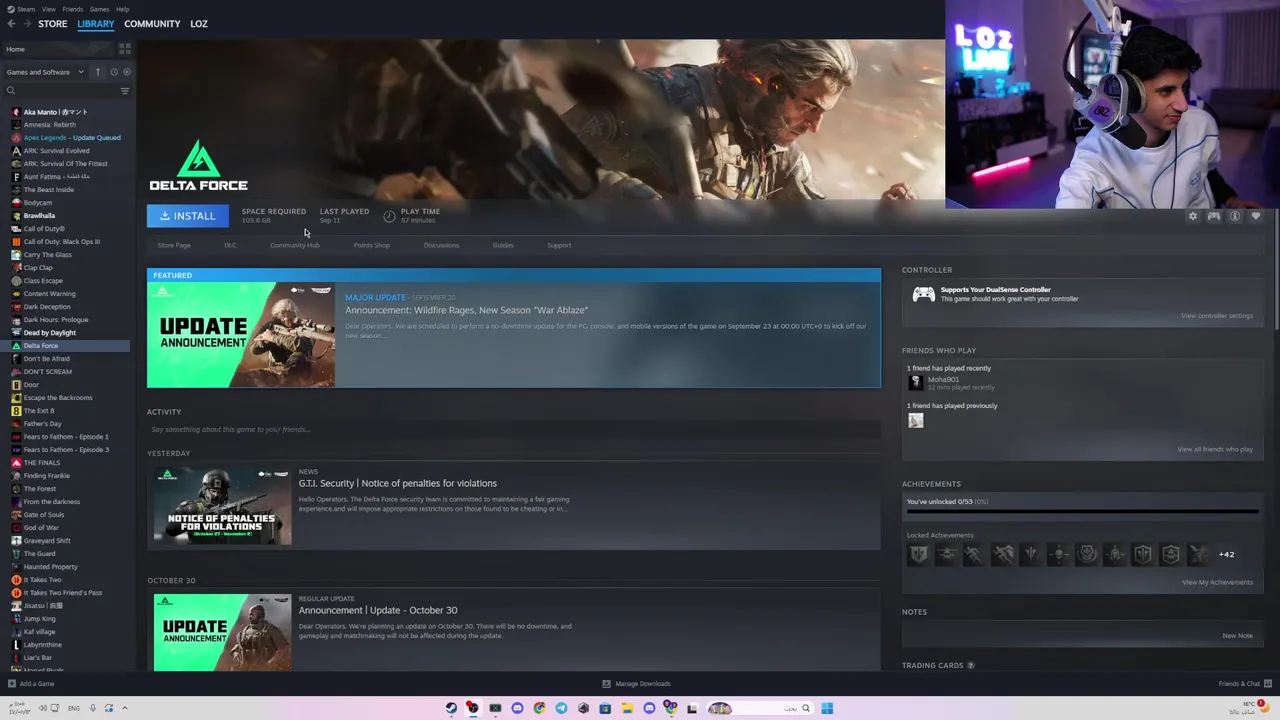This screenshot has height=720, width=1280.
Task: Click the sort ascending arrow in sidebar
Action: coord(98,72)
